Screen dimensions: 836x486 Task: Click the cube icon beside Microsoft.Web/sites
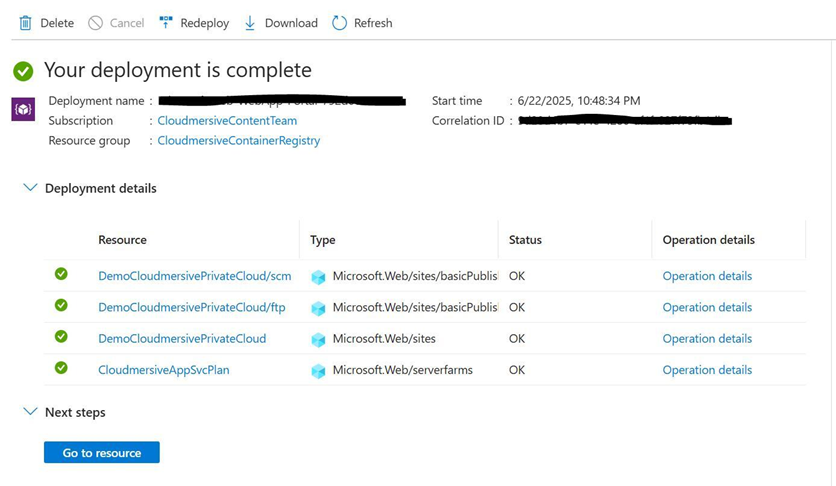pos(318,339)
